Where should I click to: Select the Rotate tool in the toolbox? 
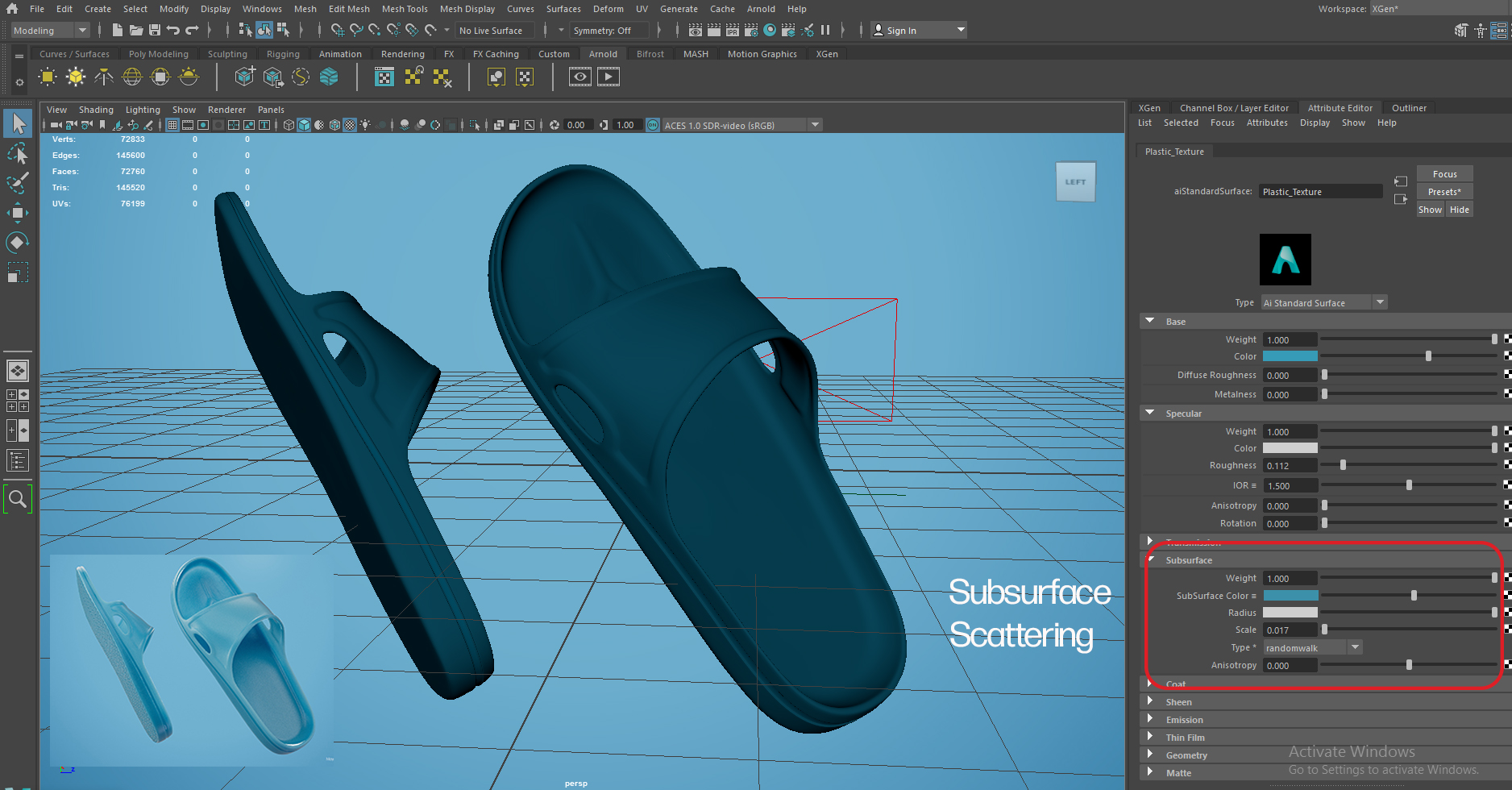[x=17, y=243]
